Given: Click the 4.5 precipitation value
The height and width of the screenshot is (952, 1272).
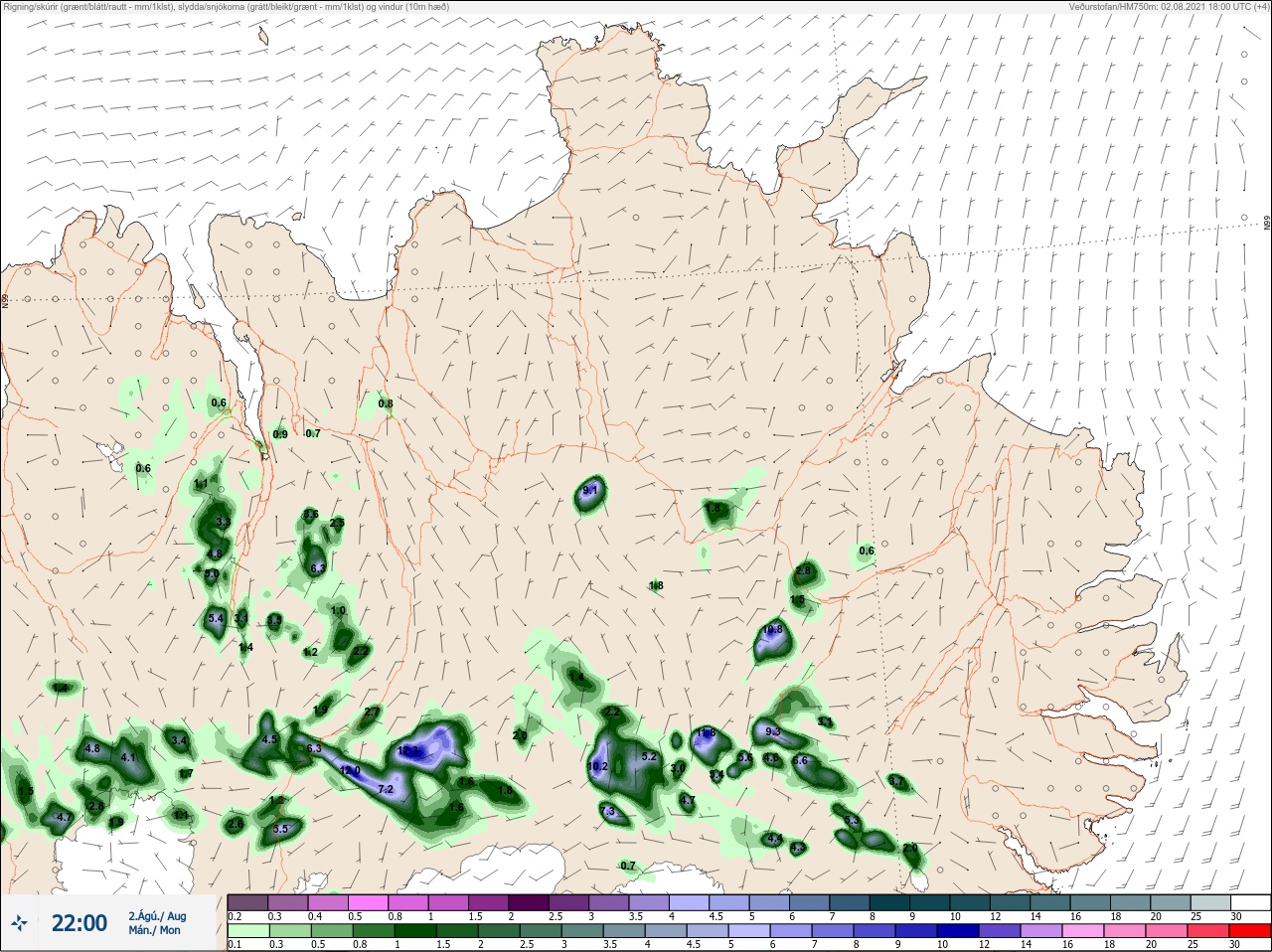Looking at the screenshot, I should point(268,739).
